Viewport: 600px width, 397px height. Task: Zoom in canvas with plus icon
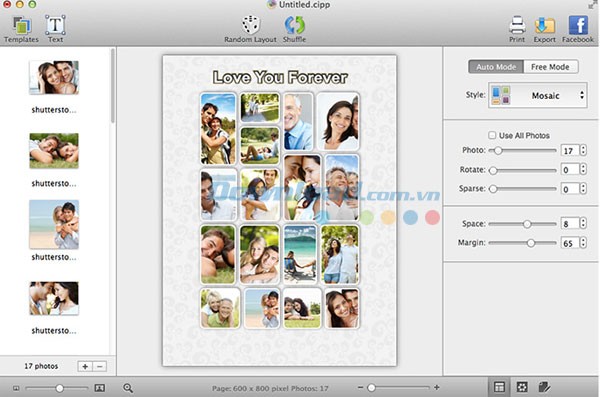click(437, 387)
